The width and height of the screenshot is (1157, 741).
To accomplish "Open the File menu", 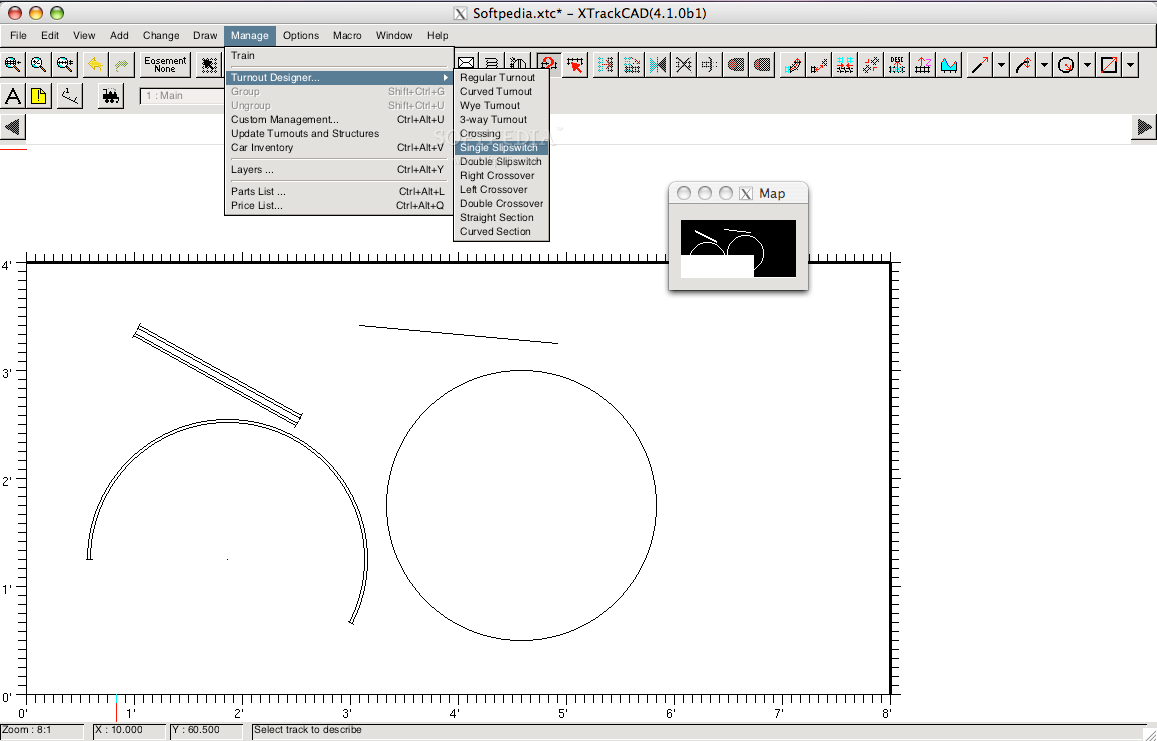I will coord(18,35).
